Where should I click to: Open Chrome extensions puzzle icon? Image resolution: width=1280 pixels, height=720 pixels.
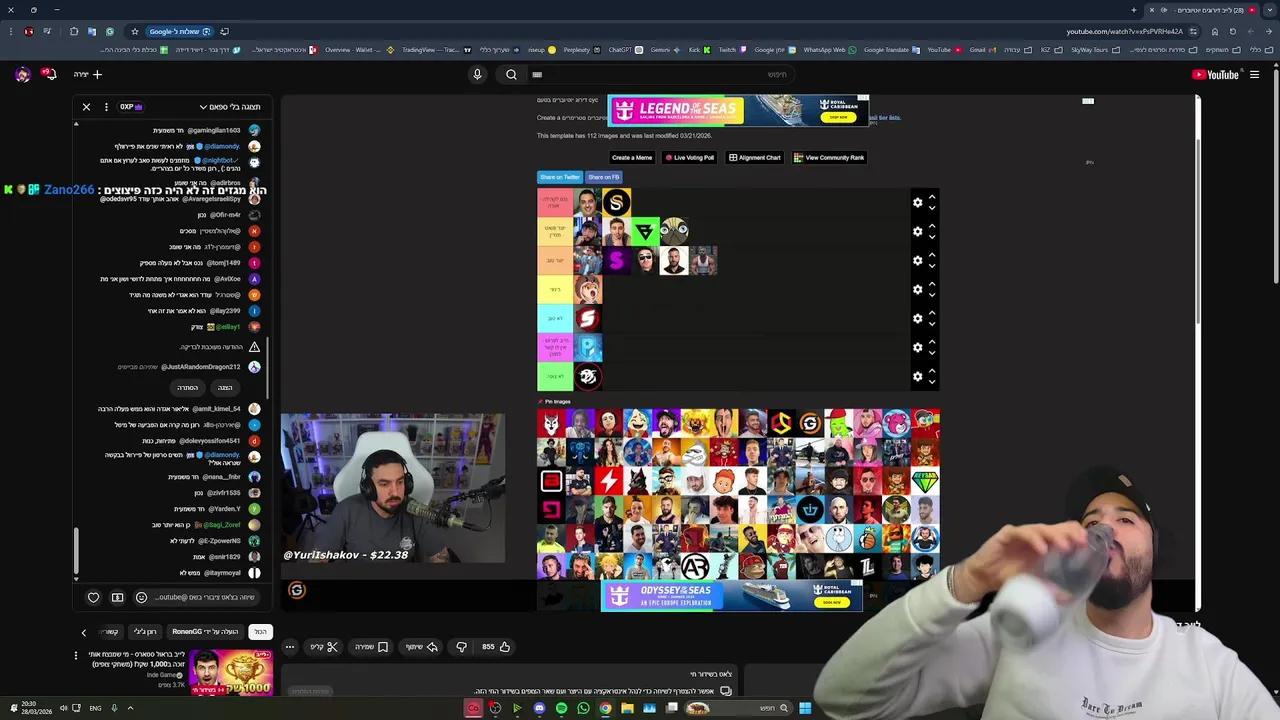click(x=73, y=31)
